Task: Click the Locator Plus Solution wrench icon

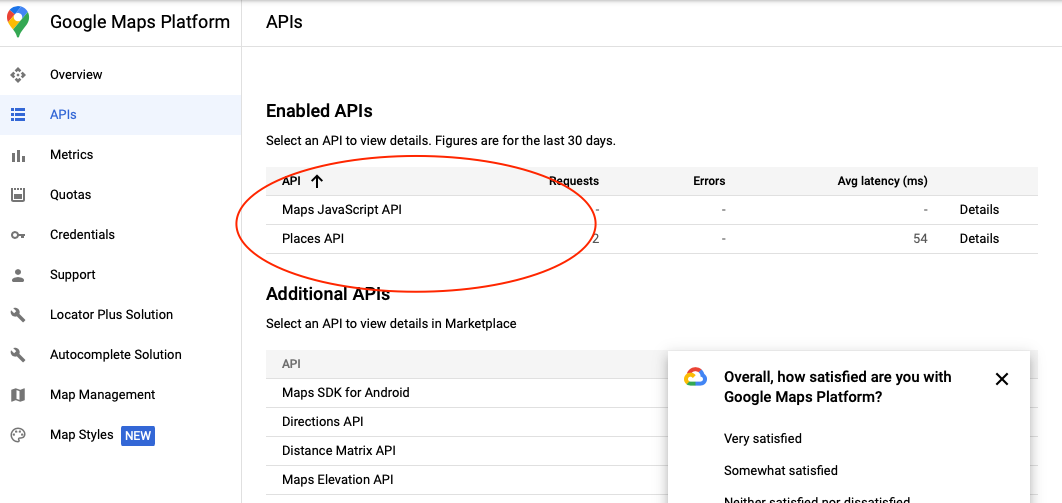Action: pos(18,315)
